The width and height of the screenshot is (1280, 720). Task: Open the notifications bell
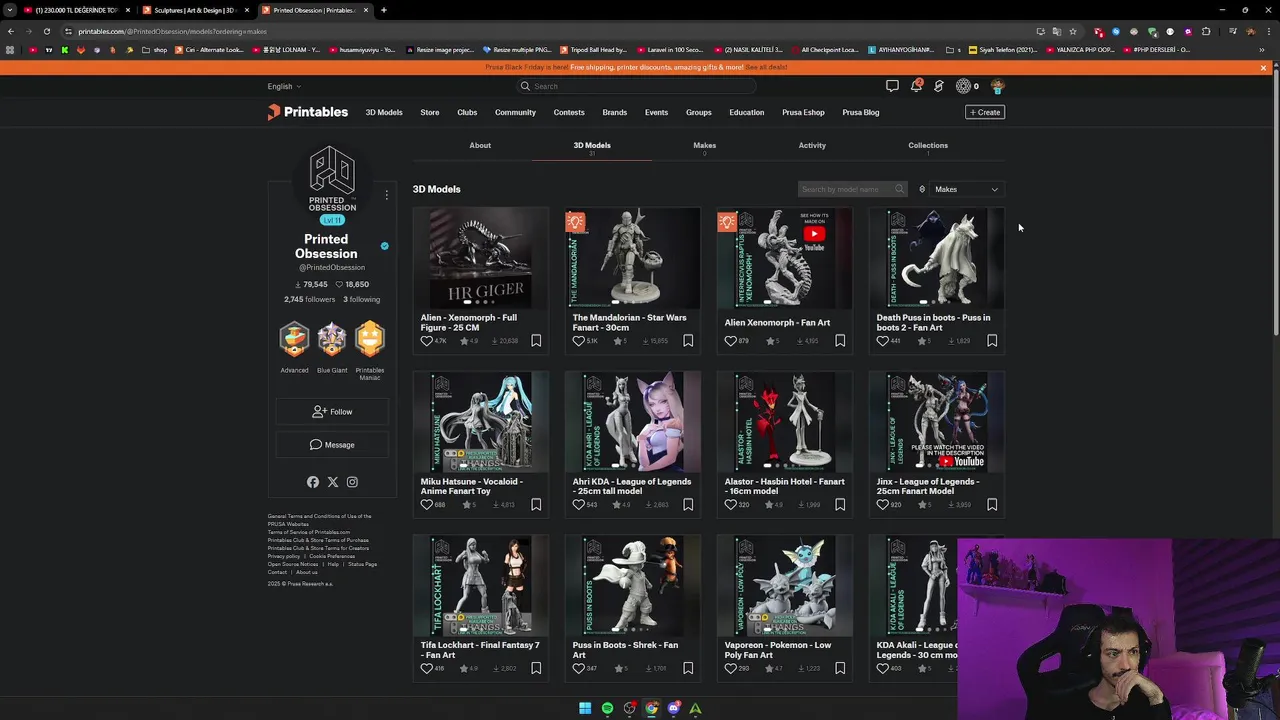click(x=916, y=86)
